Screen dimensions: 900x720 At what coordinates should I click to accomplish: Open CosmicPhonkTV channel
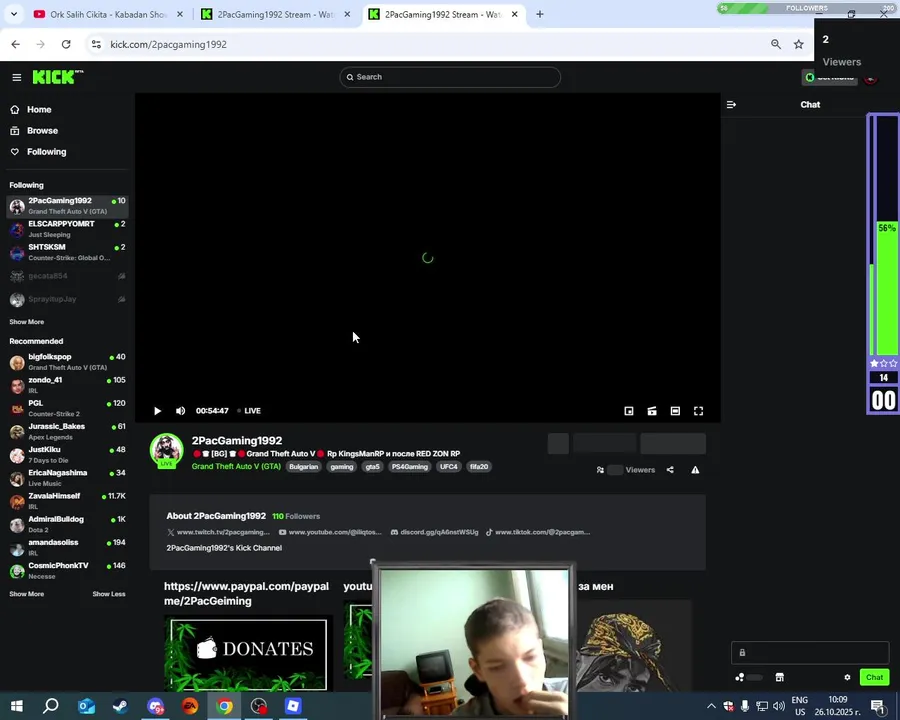pyautogui.click(x=67, y=571)
